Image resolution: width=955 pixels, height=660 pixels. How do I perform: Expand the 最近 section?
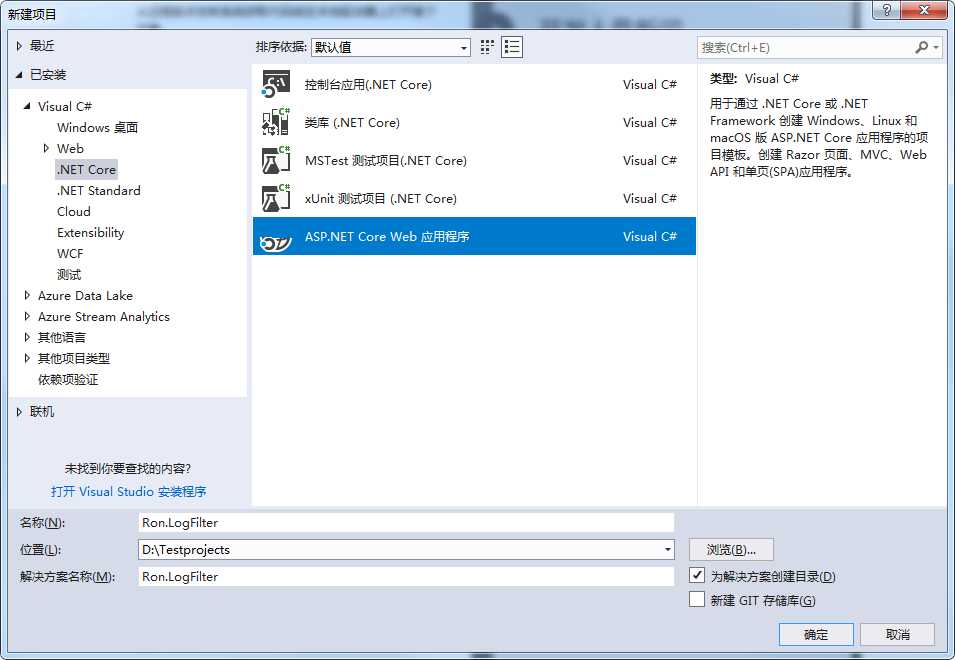19,46
